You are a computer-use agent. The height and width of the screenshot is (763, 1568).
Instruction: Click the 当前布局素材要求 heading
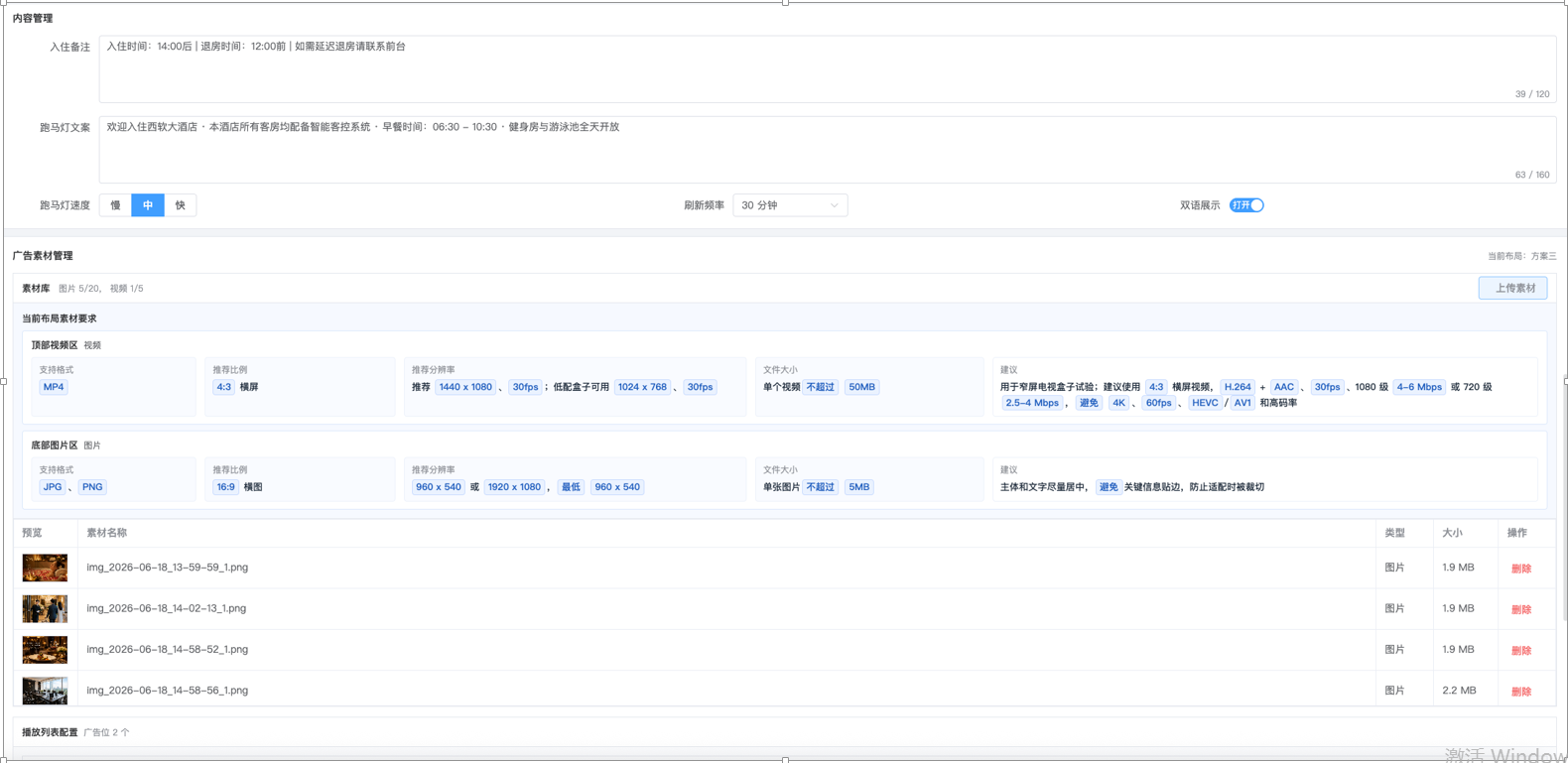(x=60, y=318)
